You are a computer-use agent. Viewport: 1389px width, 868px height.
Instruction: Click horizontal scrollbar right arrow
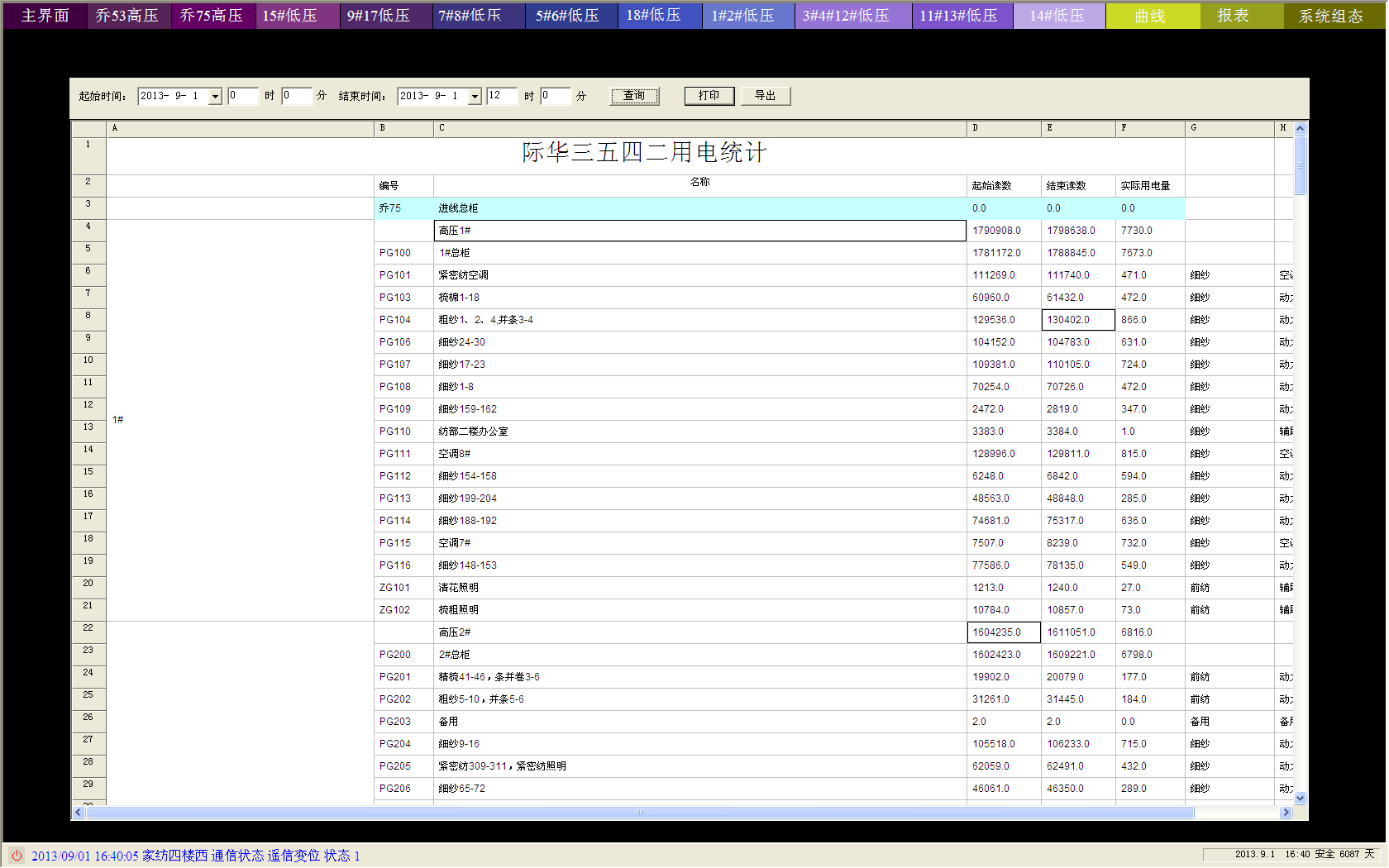pyautogui.click(x=1286, y=813)
